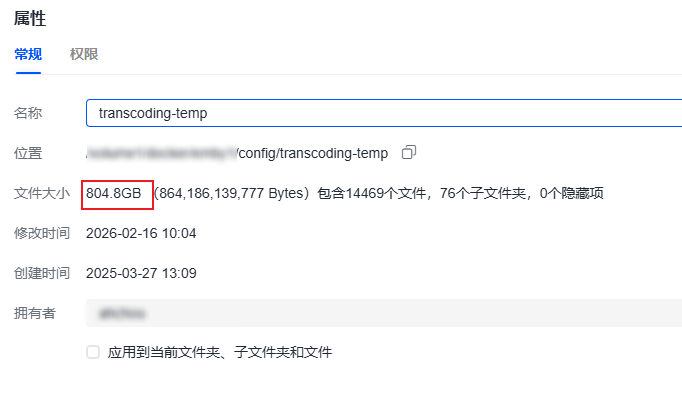The height and width of the screenshot is (419, 682).
Task: Click the 应用到当前文件夹、子文件夹和文件 label text
Action: (x=220, y=352)
